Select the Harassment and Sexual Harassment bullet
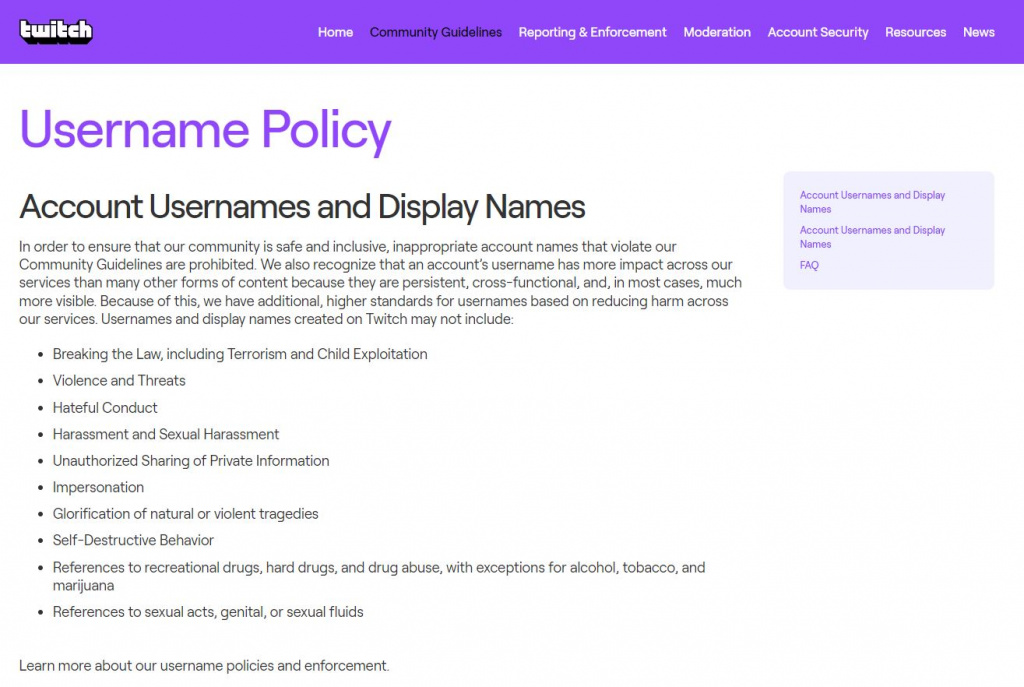Viewport: 1024px width, 687px height. (x=166, y=434)
